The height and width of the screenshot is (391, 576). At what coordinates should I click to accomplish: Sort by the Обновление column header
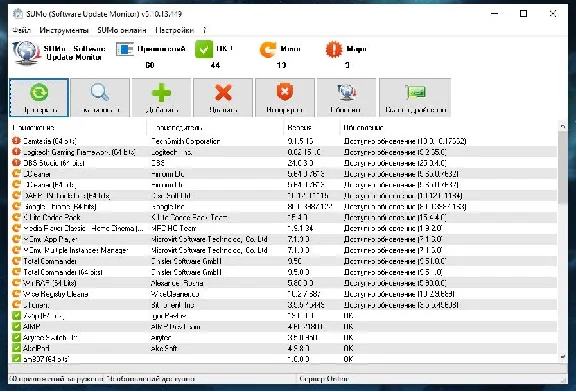[448, 128]
